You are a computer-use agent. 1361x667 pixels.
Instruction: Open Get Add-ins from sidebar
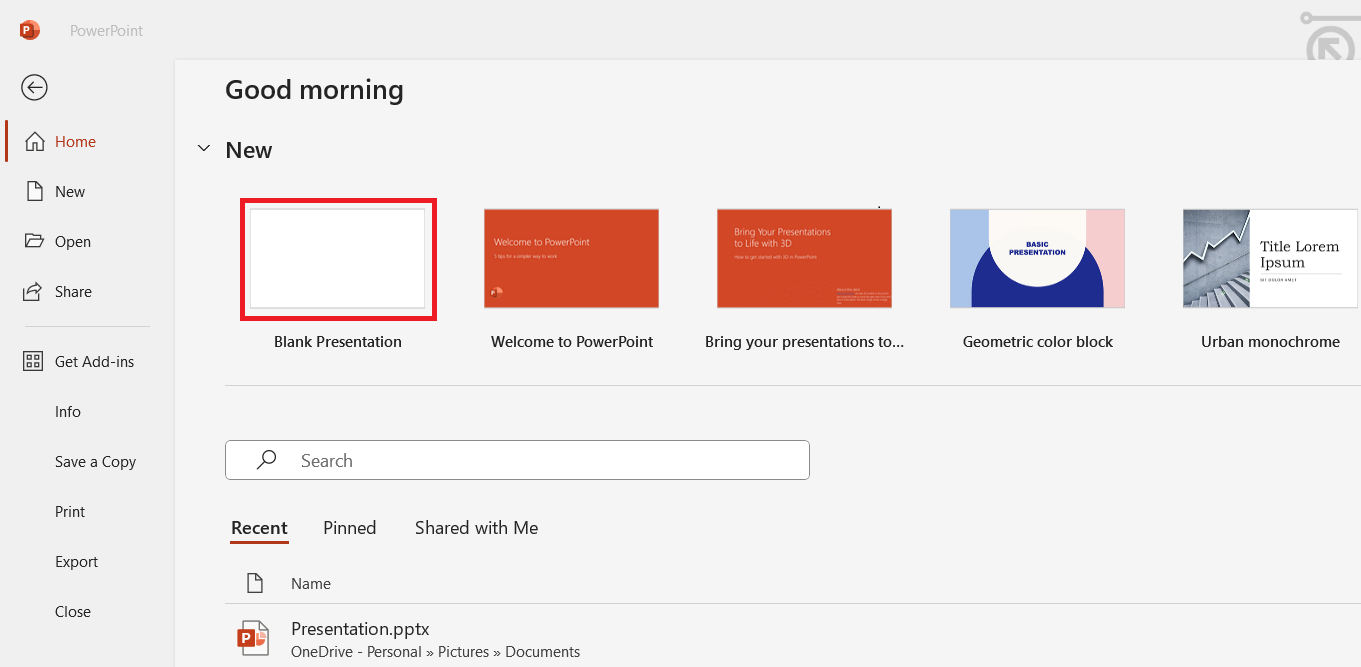tap(94, 362)
